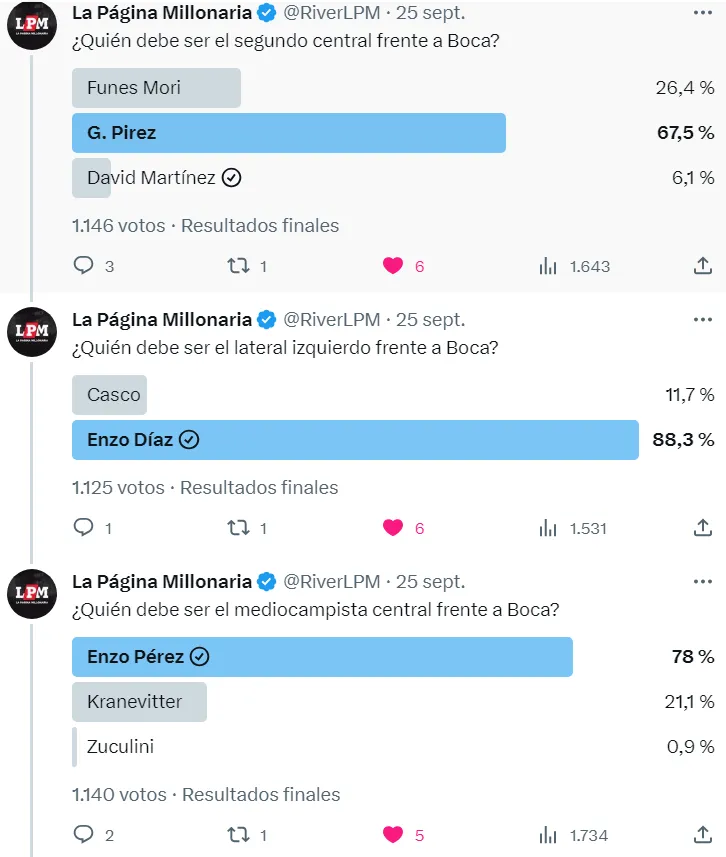Share the mediocampista central poll tweet
Screen dimensions: 726x857
[x=702, y=834]
